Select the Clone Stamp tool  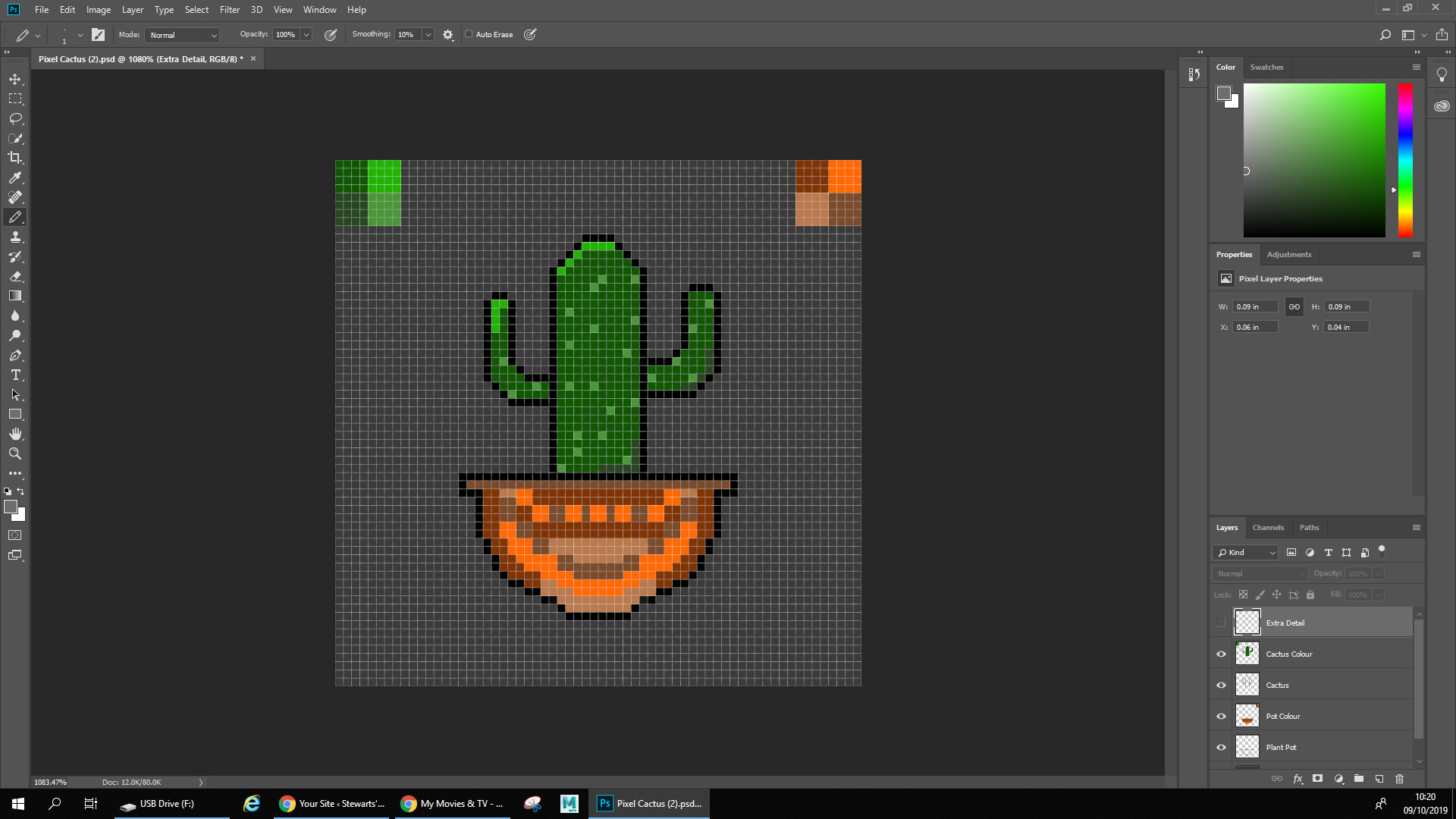[15, 237]
